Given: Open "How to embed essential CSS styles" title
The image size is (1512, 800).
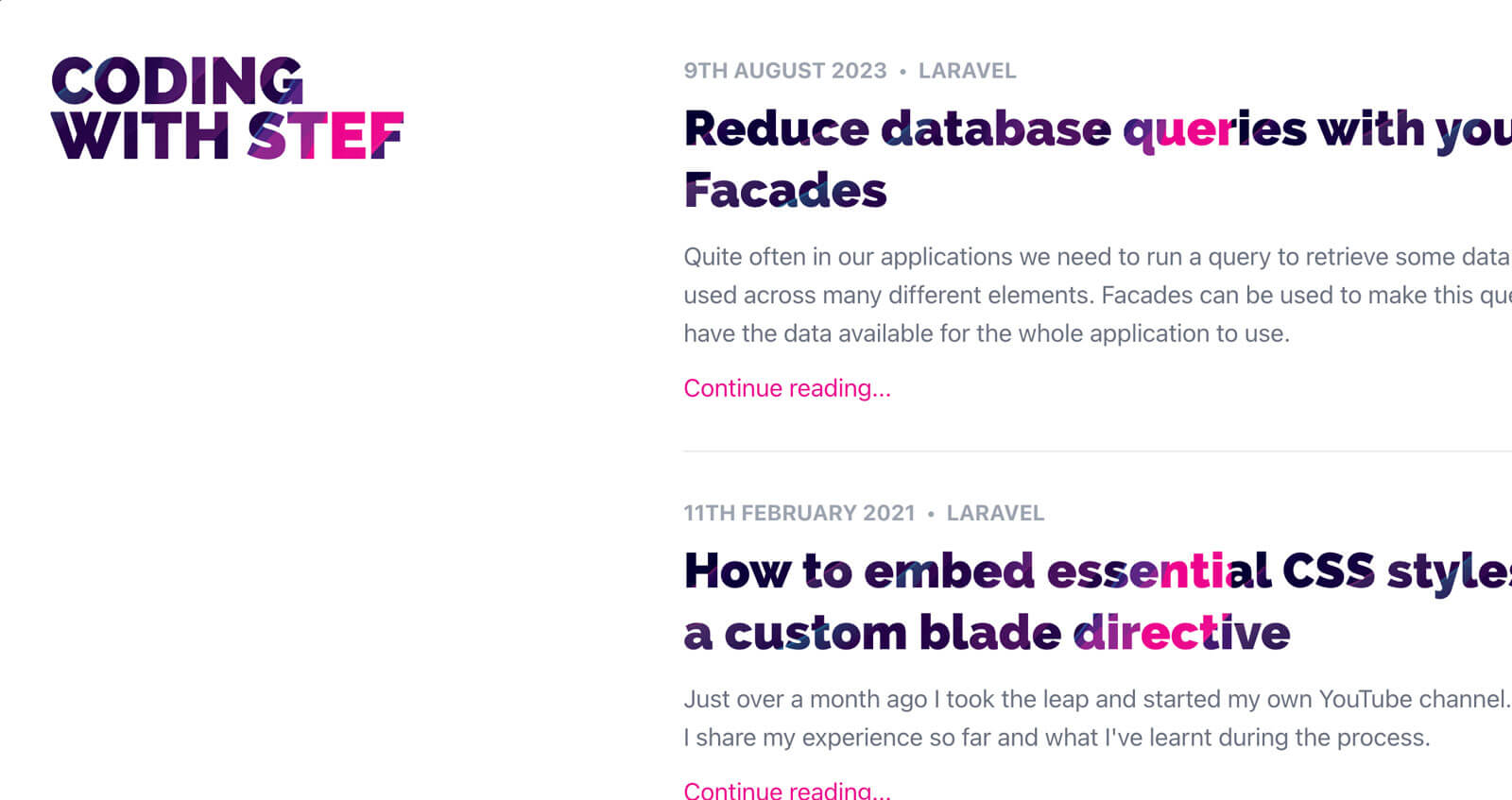Looking at the screenshot, I should pos(1098,602).
